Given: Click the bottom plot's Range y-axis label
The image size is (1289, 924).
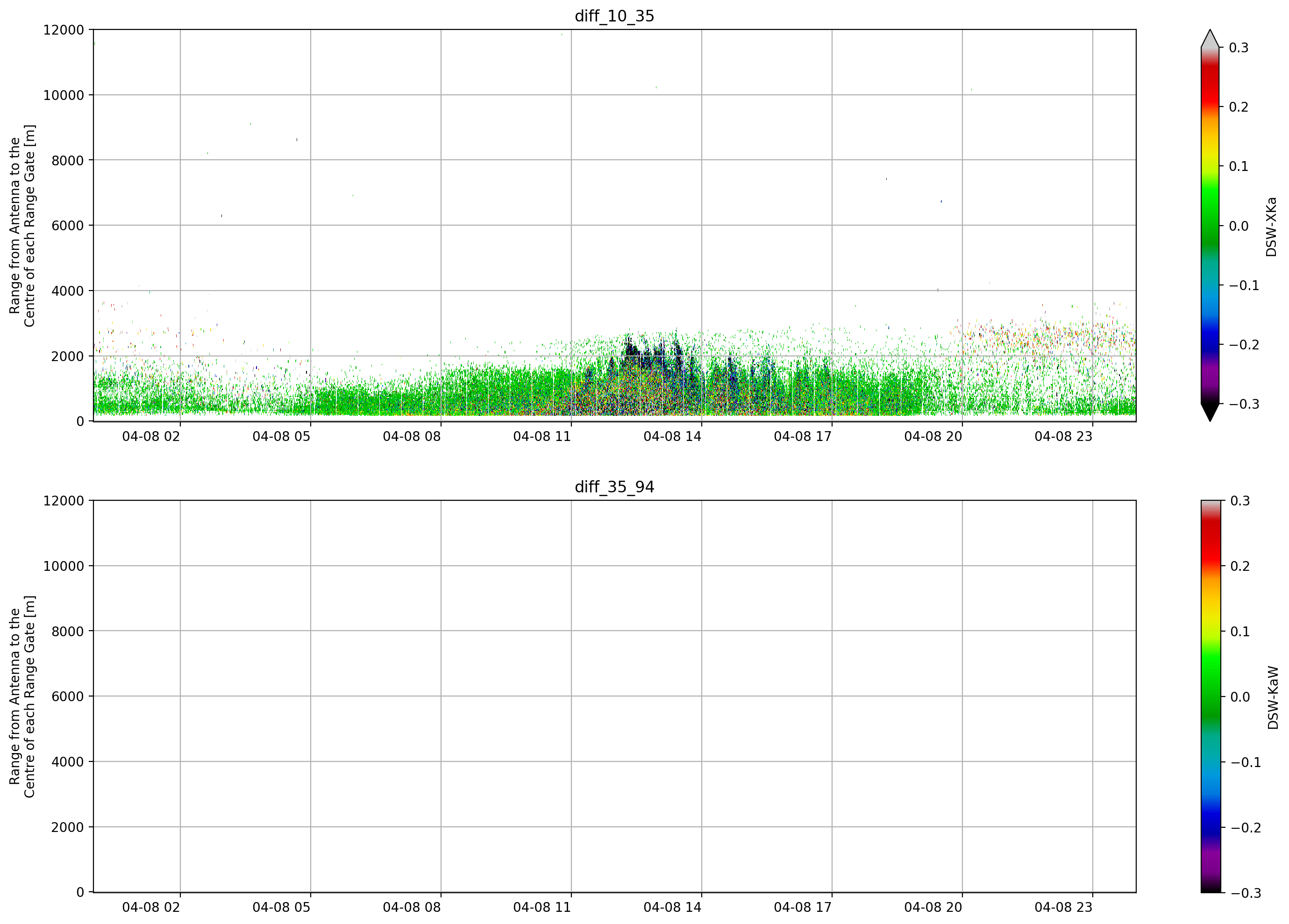Looking at the screenshot, I should click(x=22, y=697).
